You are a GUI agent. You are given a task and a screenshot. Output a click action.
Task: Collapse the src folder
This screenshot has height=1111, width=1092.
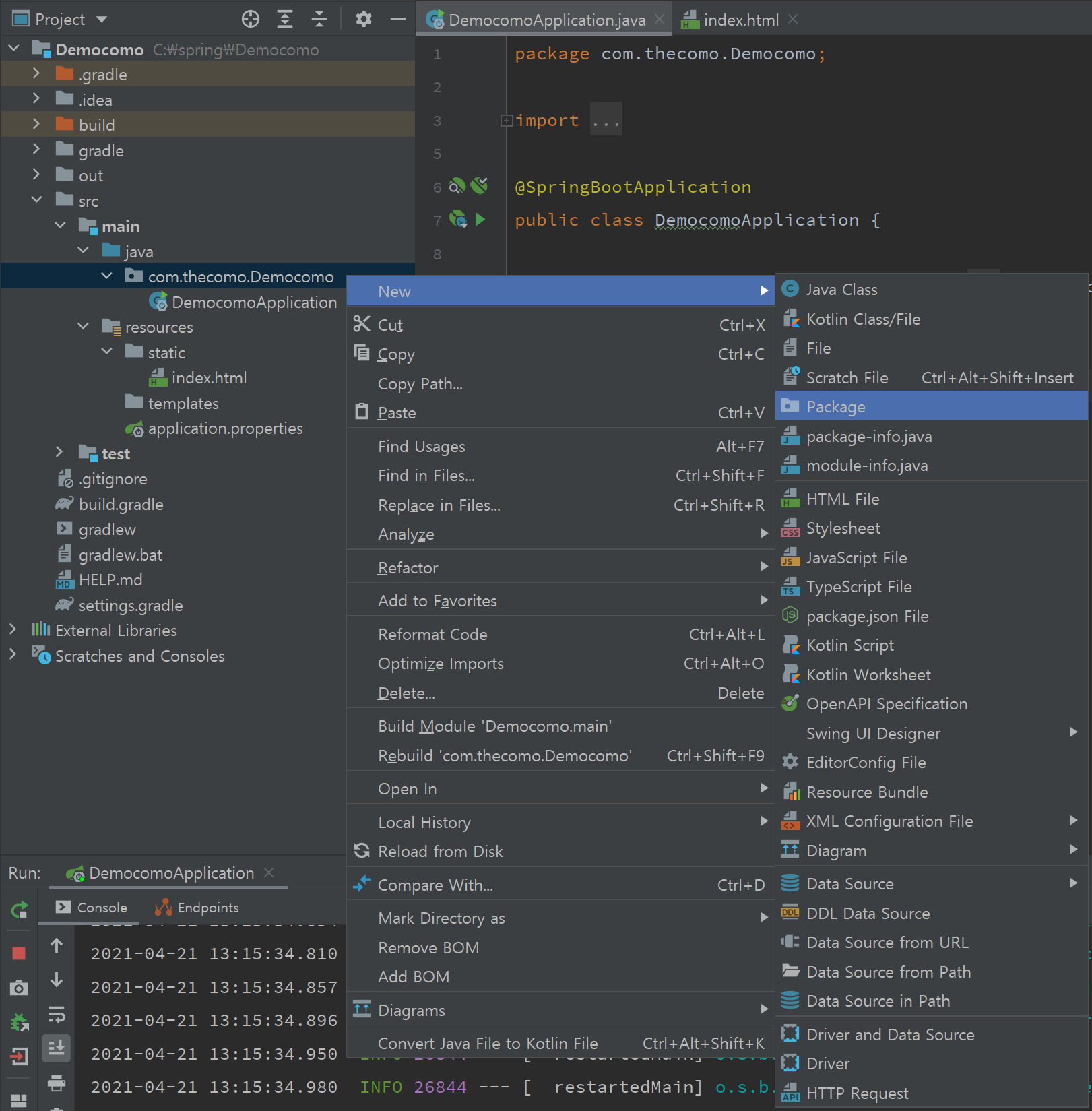point(36,200)
